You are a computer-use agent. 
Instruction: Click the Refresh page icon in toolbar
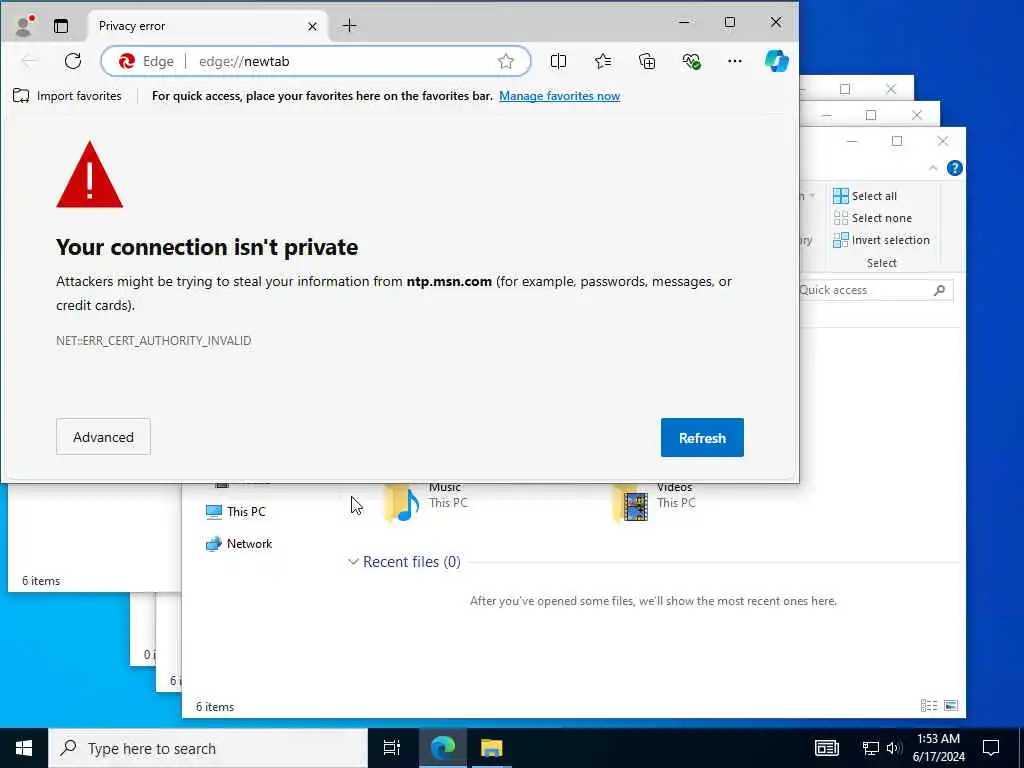(72, 61)
